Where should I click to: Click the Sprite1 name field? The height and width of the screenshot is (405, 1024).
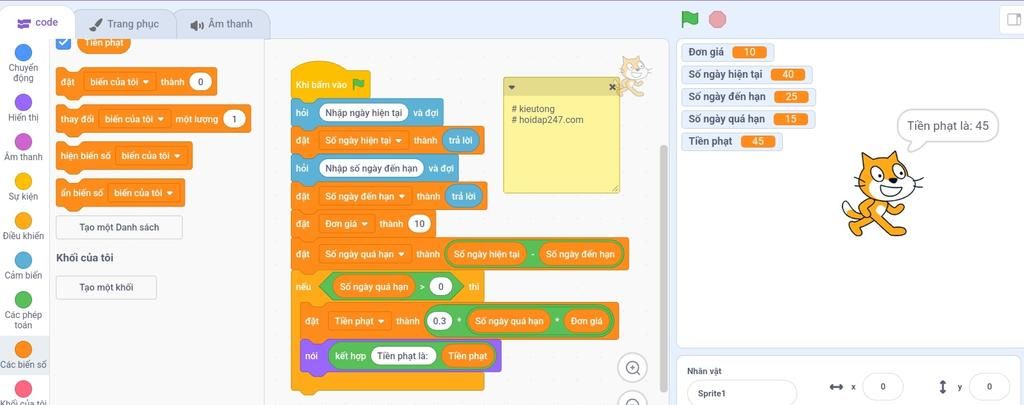741,393
